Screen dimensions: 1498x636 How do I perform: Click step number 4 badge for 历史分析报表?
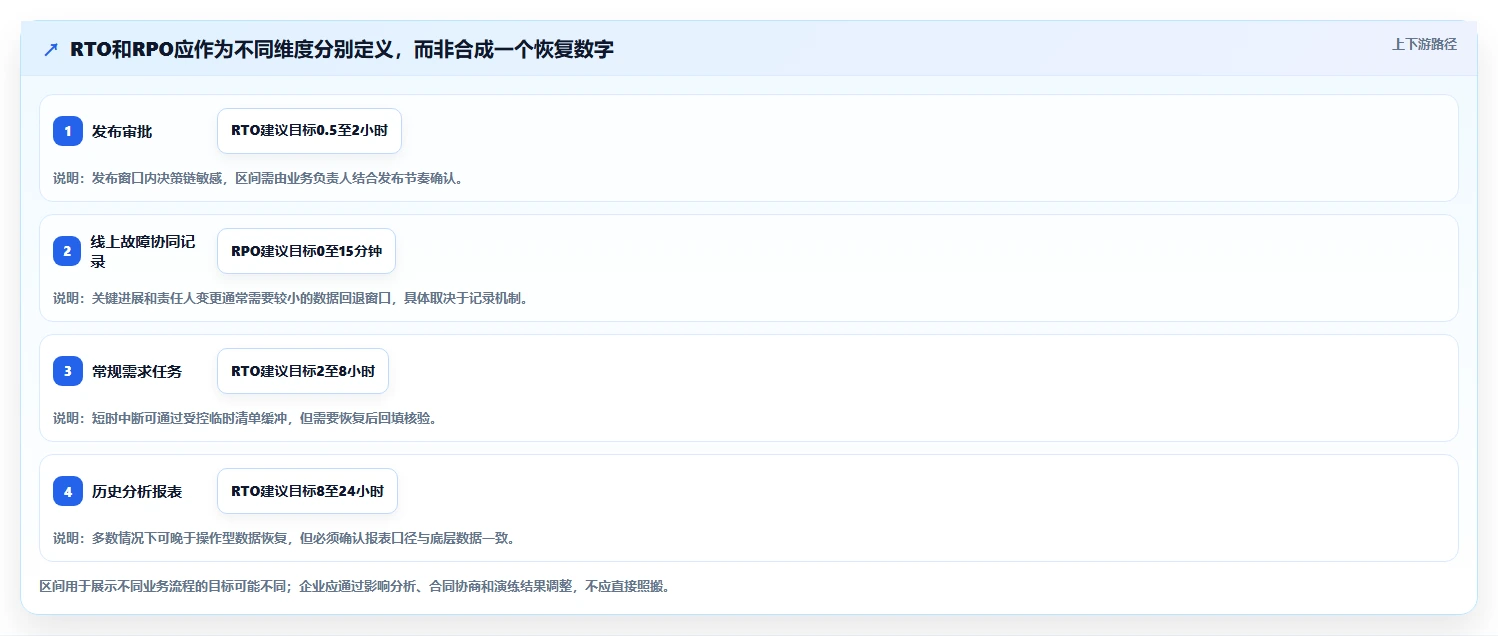pyautogui.click(x=68, y=491)
